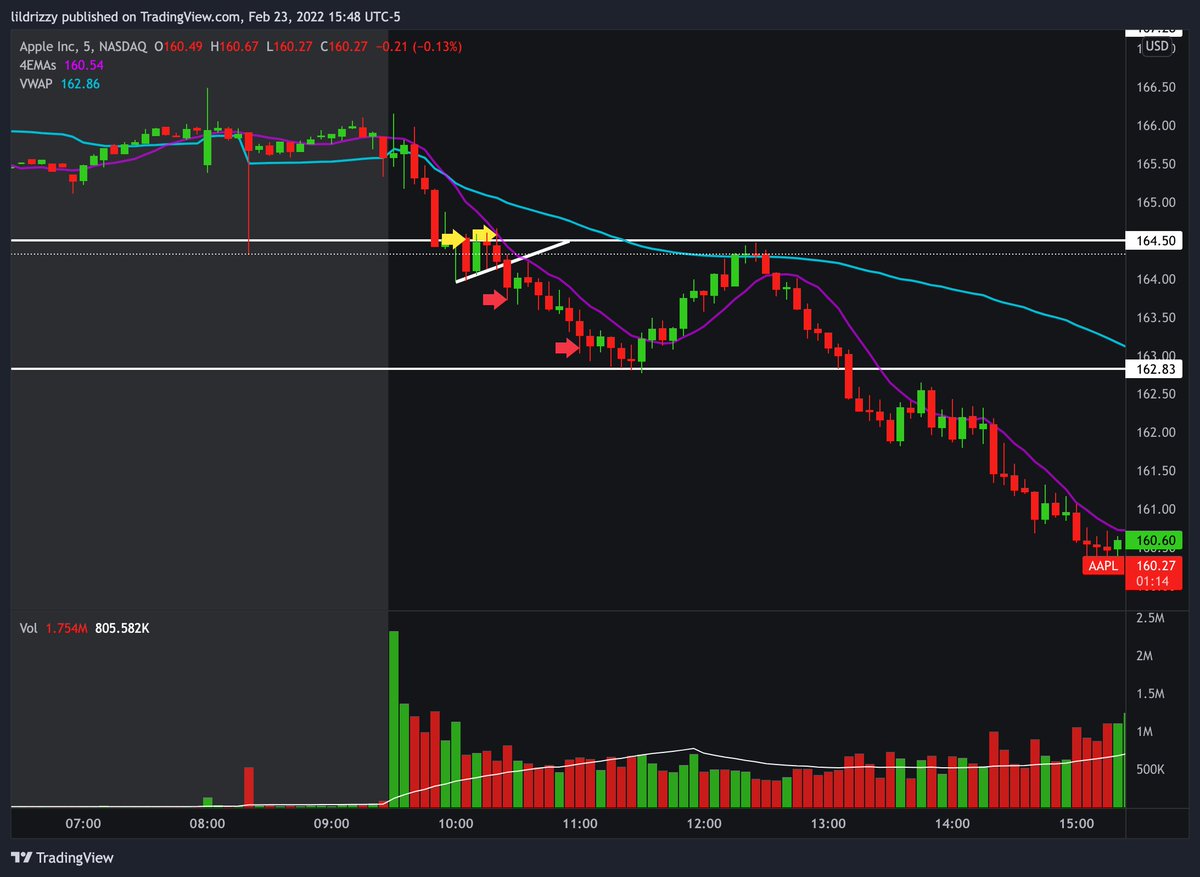1200x877 pixels.
Task: Select the red arrow marker below the trendline
Action: coord(494,297)
